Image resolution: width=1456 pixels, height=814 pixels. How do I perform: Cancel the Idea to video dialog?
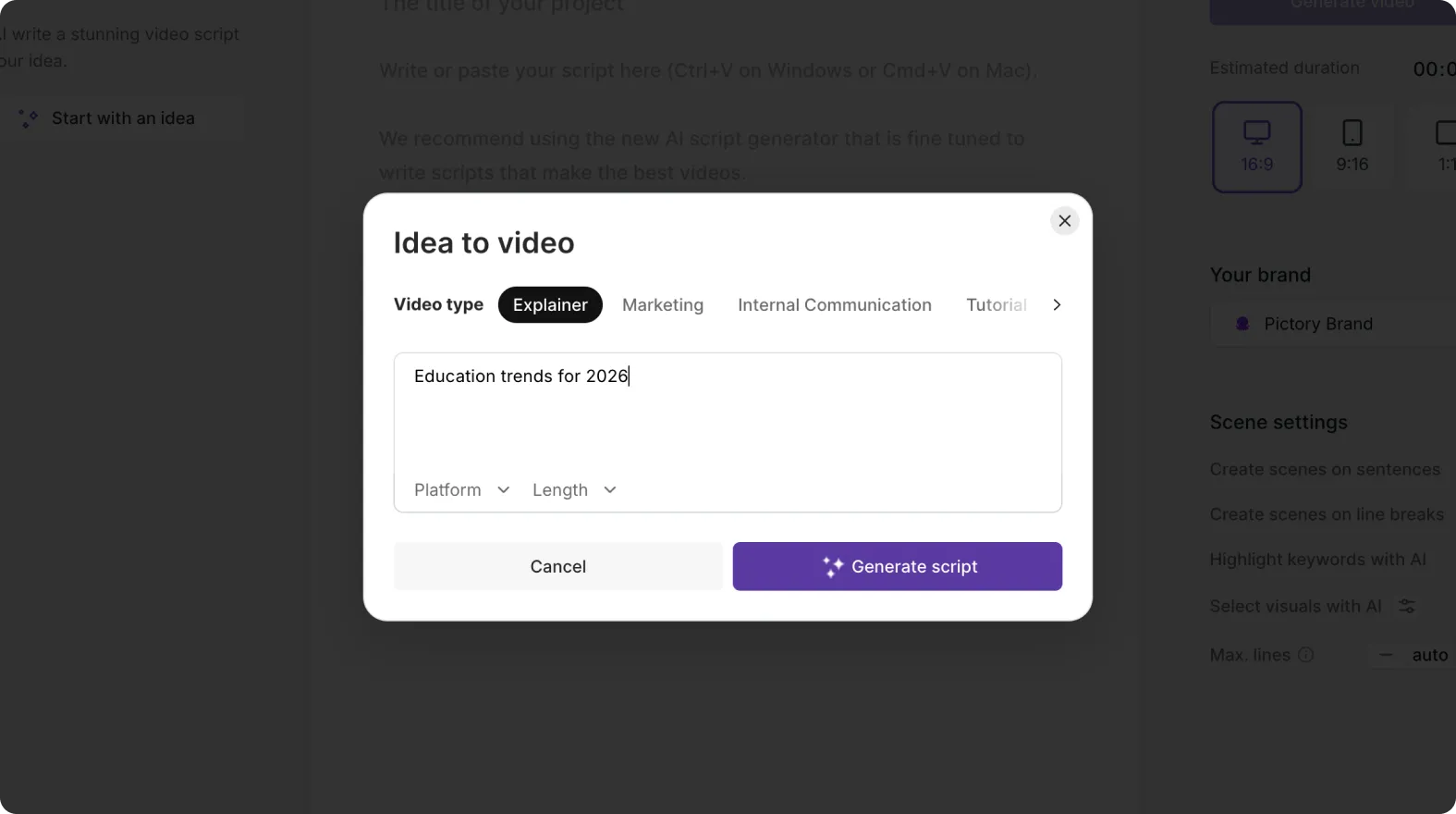[x=558, y=566]
